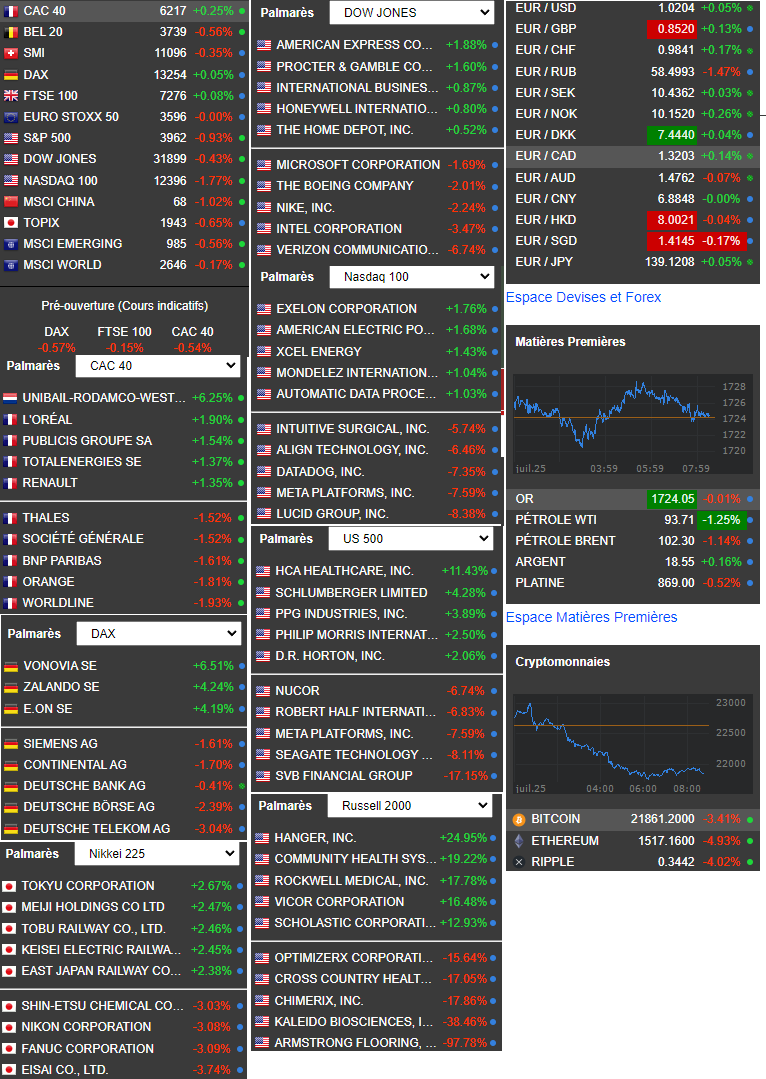Screen dimensions: 766x1079
Task: Open the DOW JONES index row
Action: [x=124, y=159]
